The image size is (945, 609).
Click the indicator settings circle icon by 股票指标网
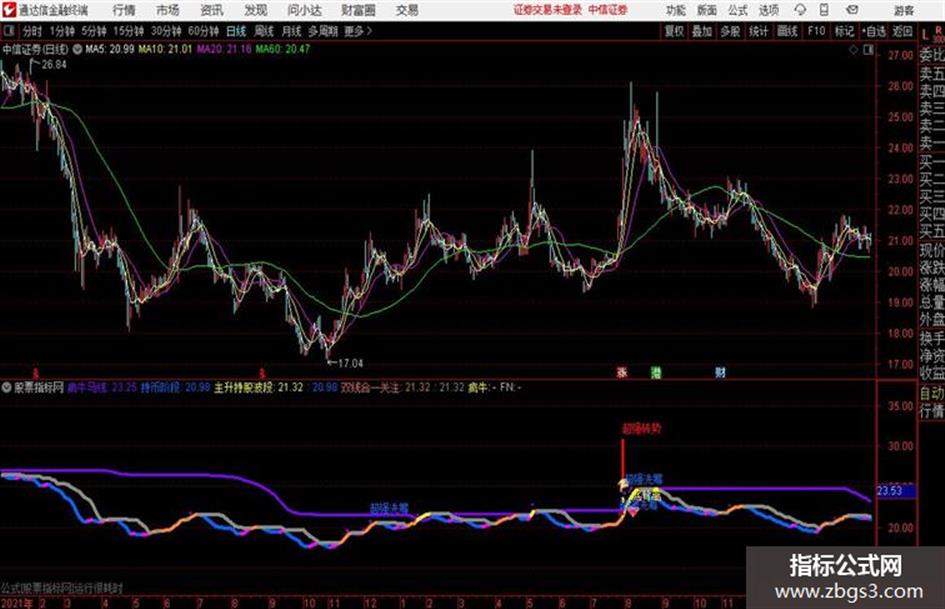pyautogui.click(x=7, y=387)
